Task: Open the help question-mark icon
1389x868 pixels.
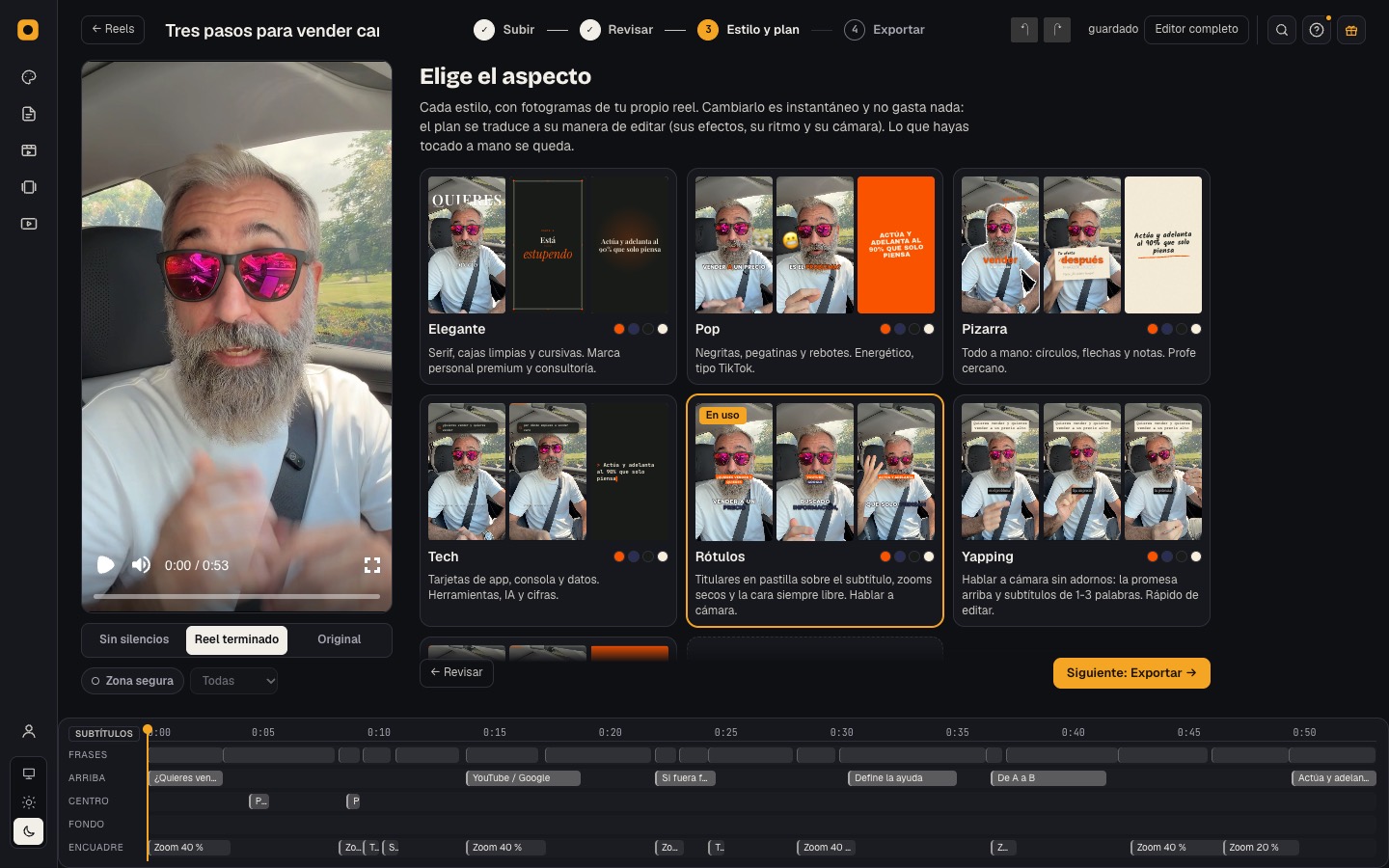Action: pos(1317,30)
